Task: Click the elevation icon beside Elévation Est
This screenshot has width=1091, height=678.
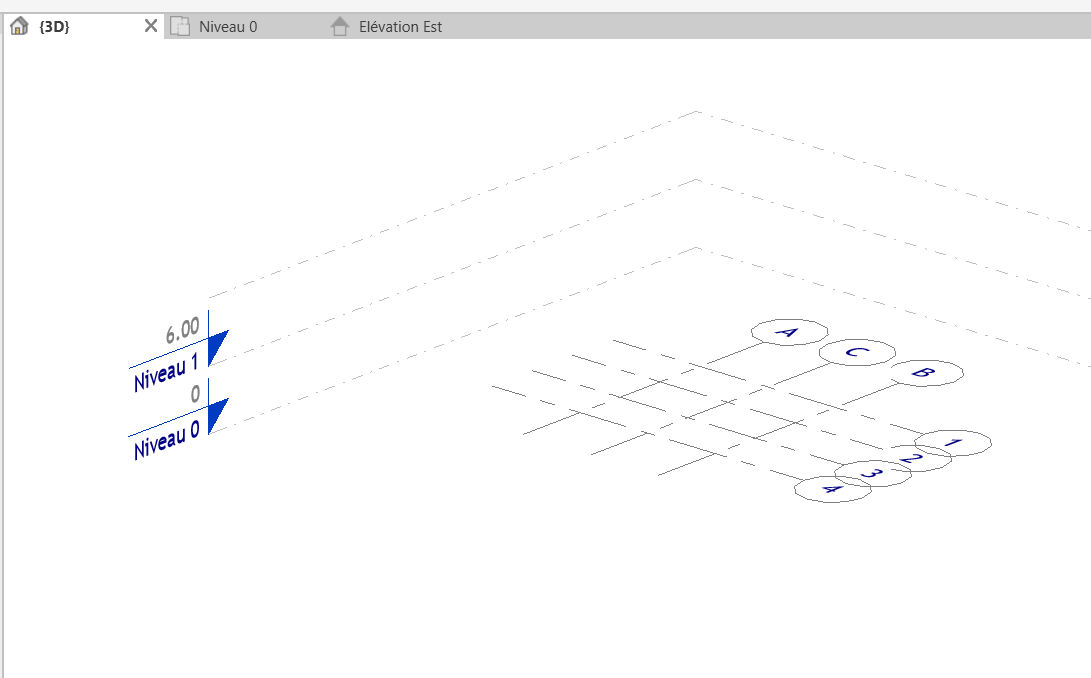Action: click(x=340, y=26)
